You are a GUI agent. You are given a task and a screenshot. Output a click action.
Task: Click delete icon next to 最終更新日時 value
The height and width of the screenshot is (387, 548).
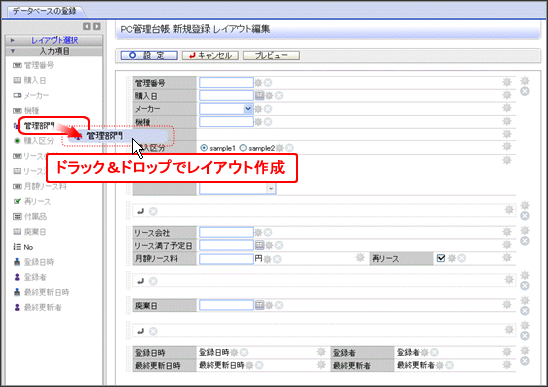tap(259, 365)
